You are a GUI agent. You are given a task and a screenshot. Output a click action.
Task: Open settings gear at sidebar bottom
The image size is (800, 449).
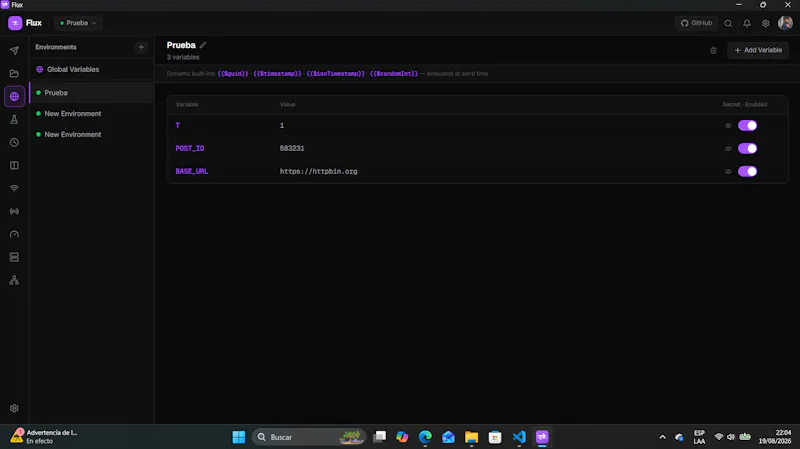14,408
